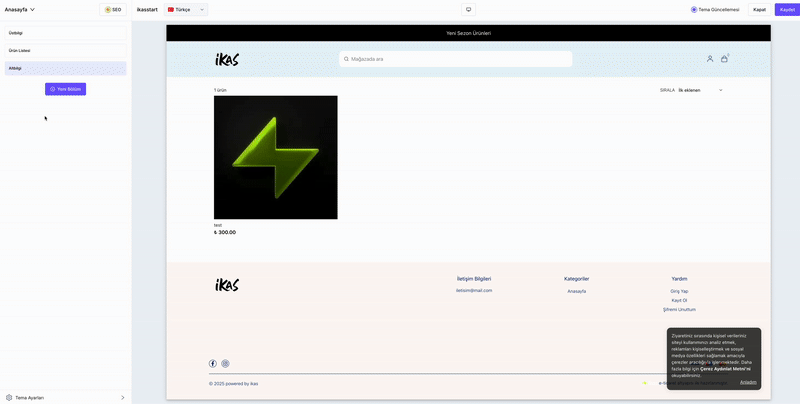The width and height of the screenshot is (800, 404).
Task: Click the ikas logo in the header
Action: (227, 59)
